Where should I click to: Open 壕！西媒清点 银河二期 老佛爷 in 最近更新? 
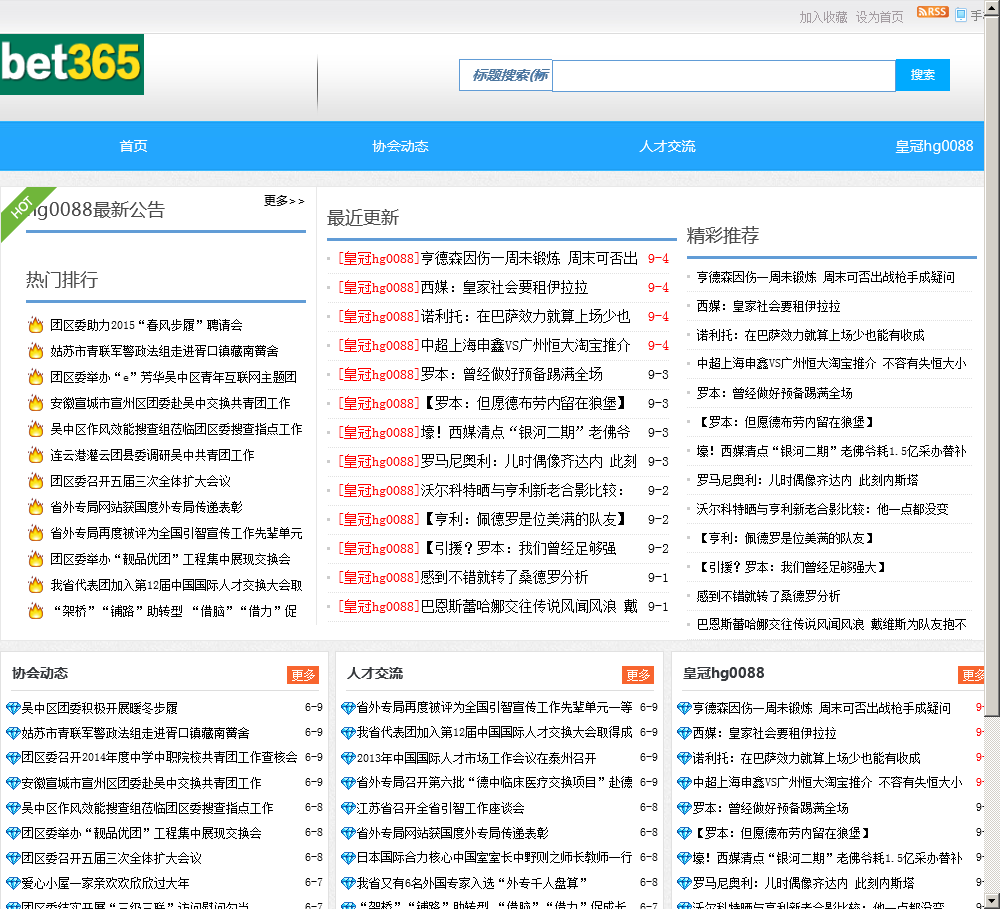pos(526,432)
